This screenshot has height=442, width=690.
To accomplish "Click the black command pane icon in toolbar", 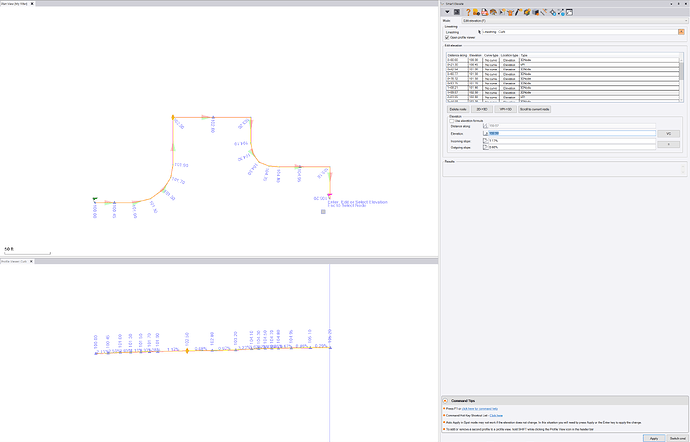I will pos(457,12).
